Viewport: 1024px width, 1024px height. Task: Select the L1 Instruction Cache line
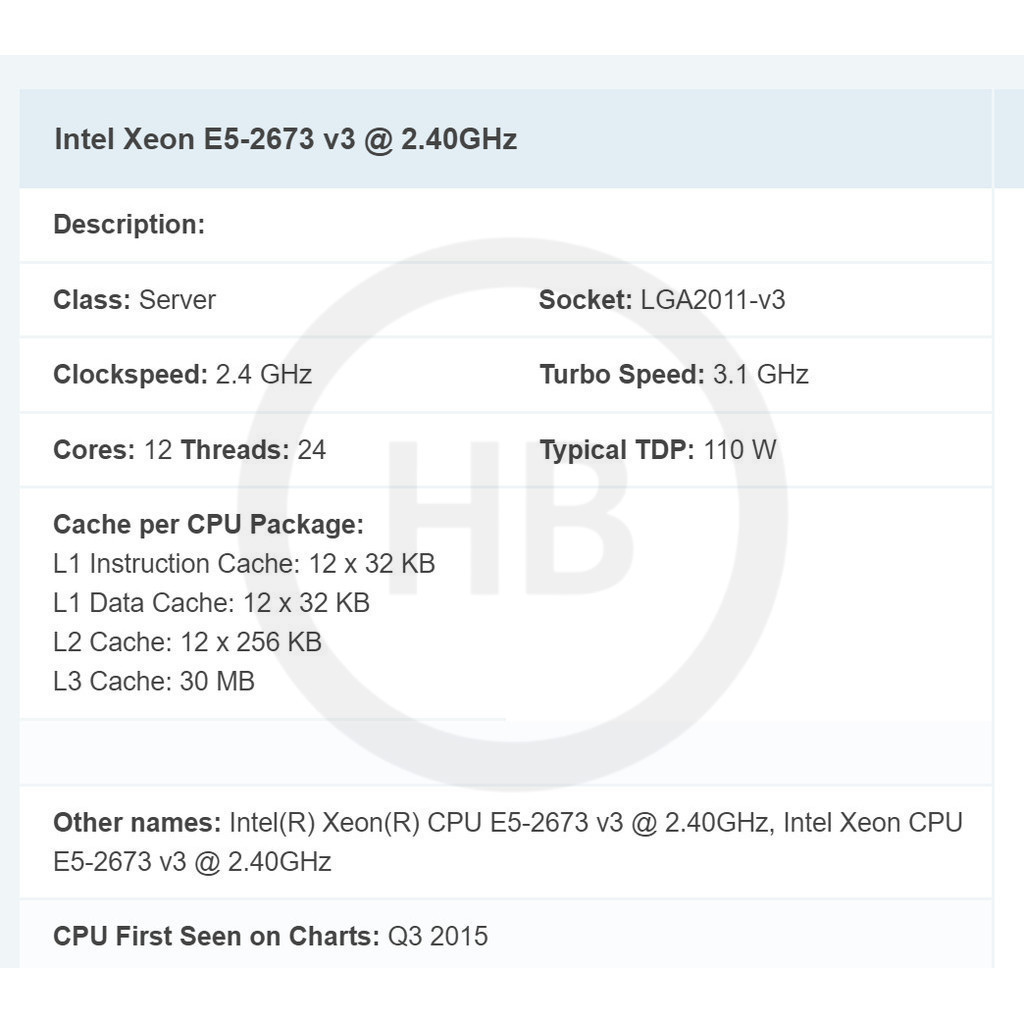pyautogui.click(x=244, y=564)
